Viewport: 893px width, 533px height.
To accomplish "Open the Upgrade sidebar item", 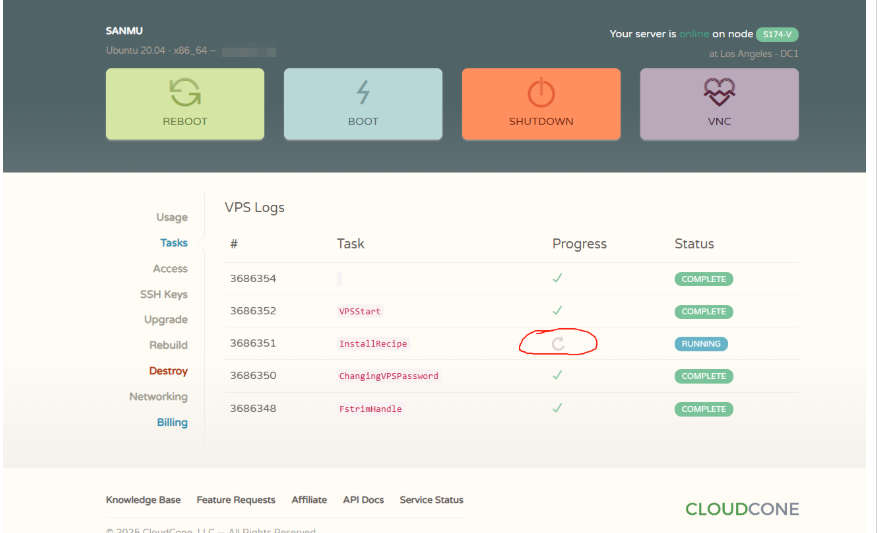I will click(x=166, y=319).
